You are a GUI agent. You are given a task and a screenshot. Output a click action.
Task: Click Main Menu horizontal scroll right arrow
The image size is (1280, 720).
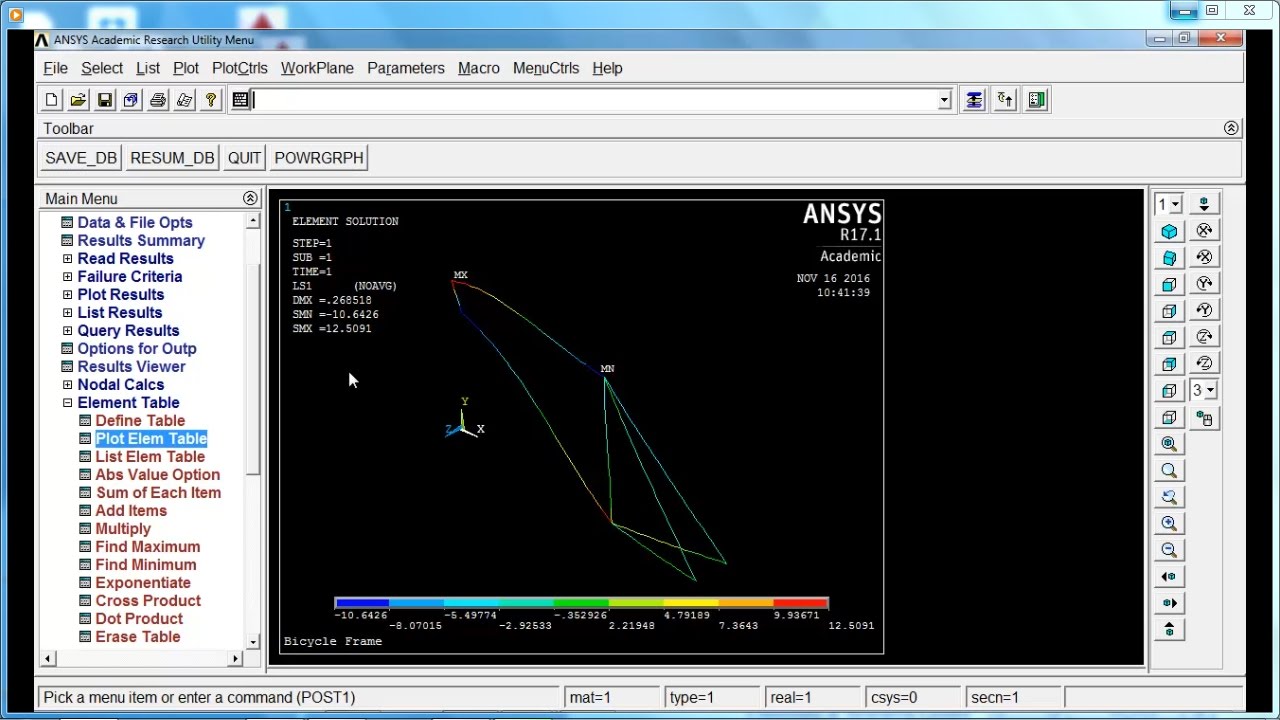tap(236, 658)
